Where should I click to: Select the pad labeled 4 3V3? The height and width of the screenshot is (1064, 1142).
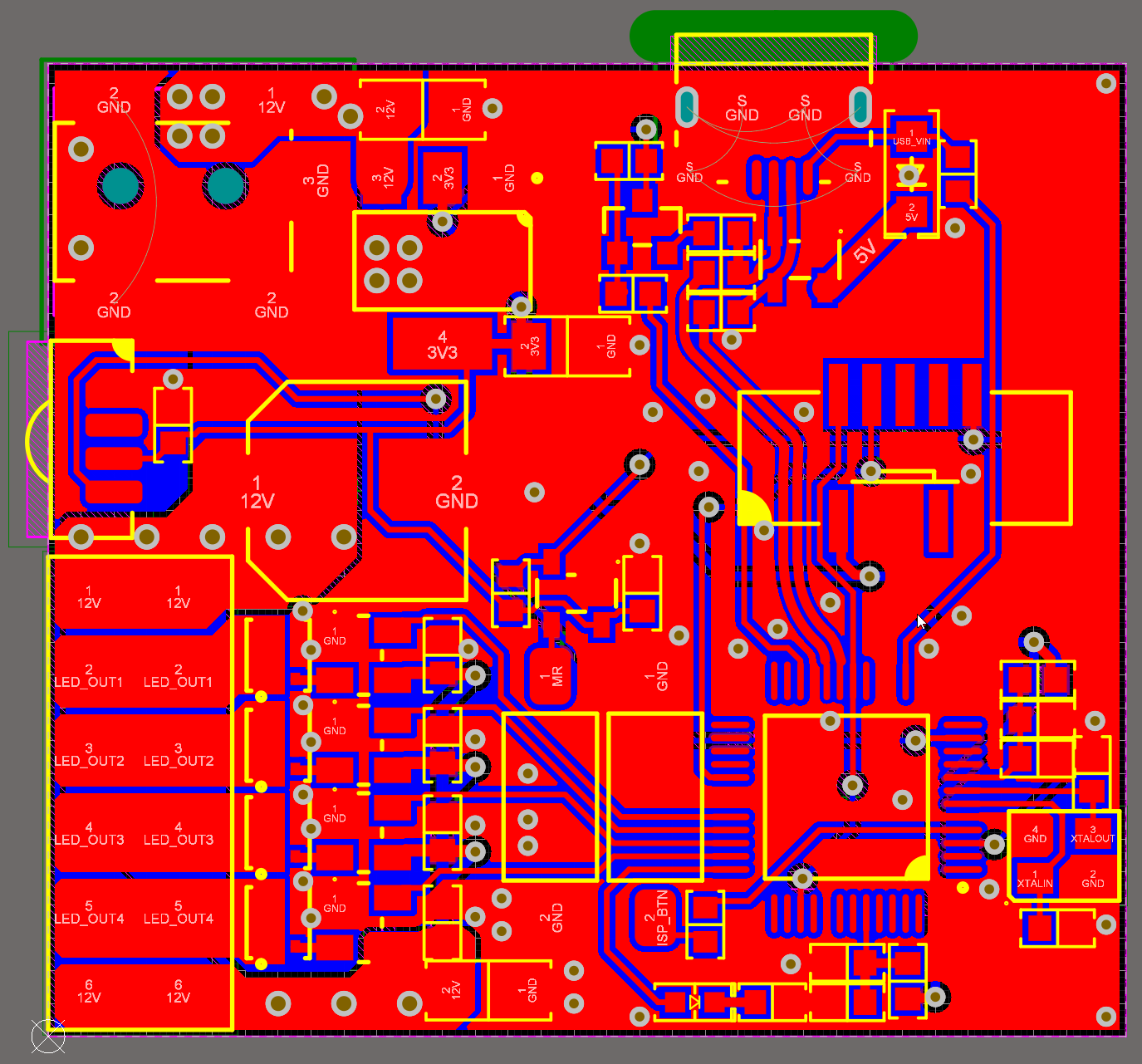(442, 346)
